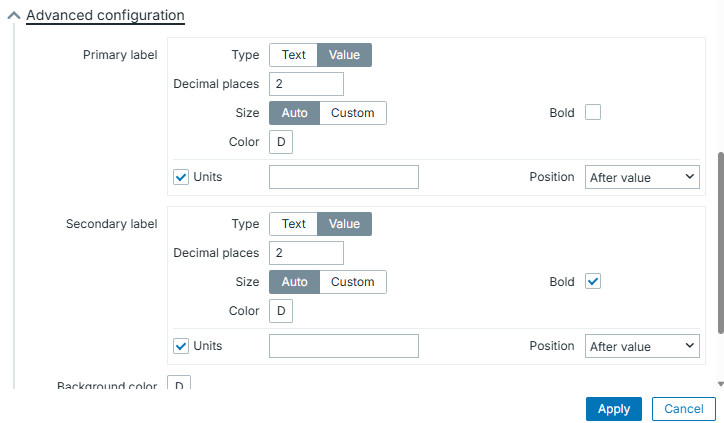
Task: Open Primary label color picker
Action: pyautogui.click(x=281, y=142)
